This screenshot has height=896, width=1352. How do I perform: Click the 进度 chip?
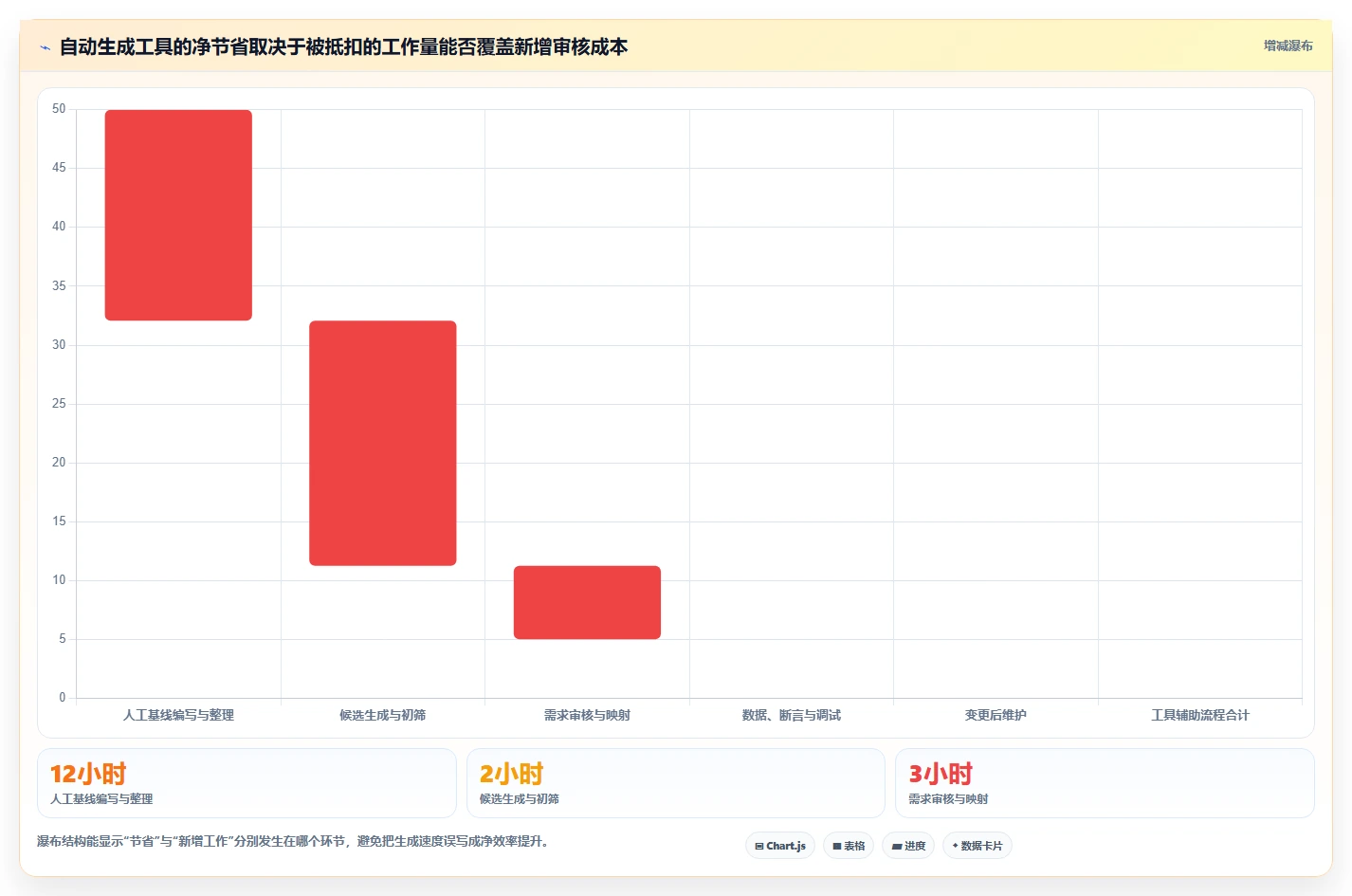[908, 846]
